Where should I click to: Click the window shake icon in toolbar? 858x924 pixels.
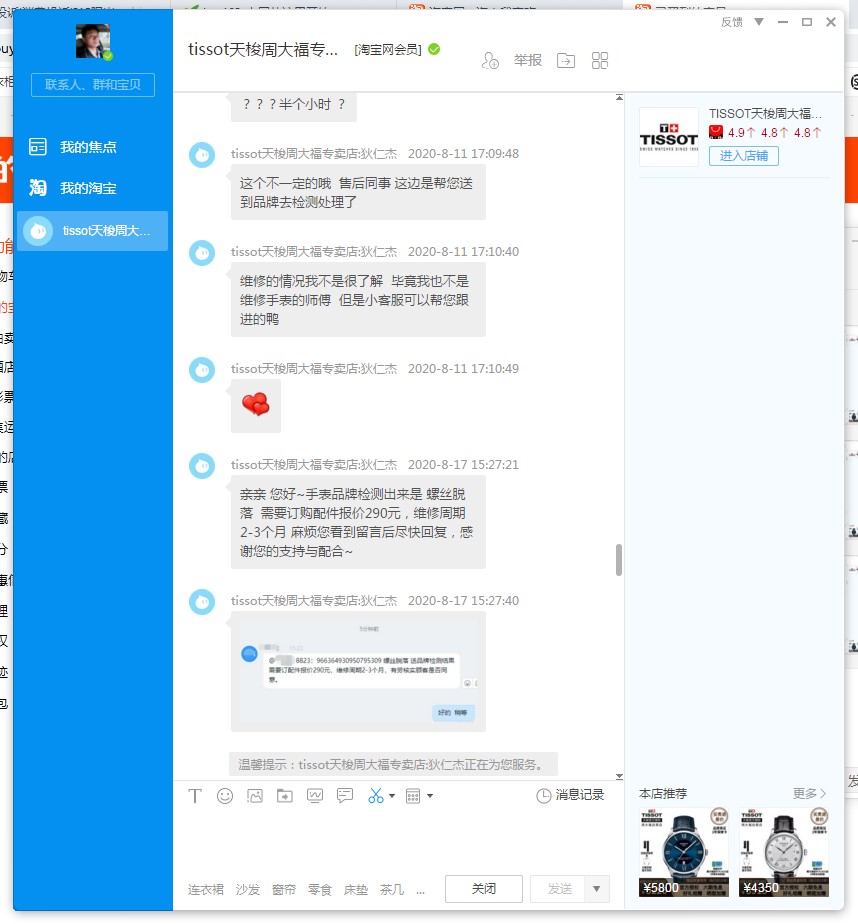[315, 796]
